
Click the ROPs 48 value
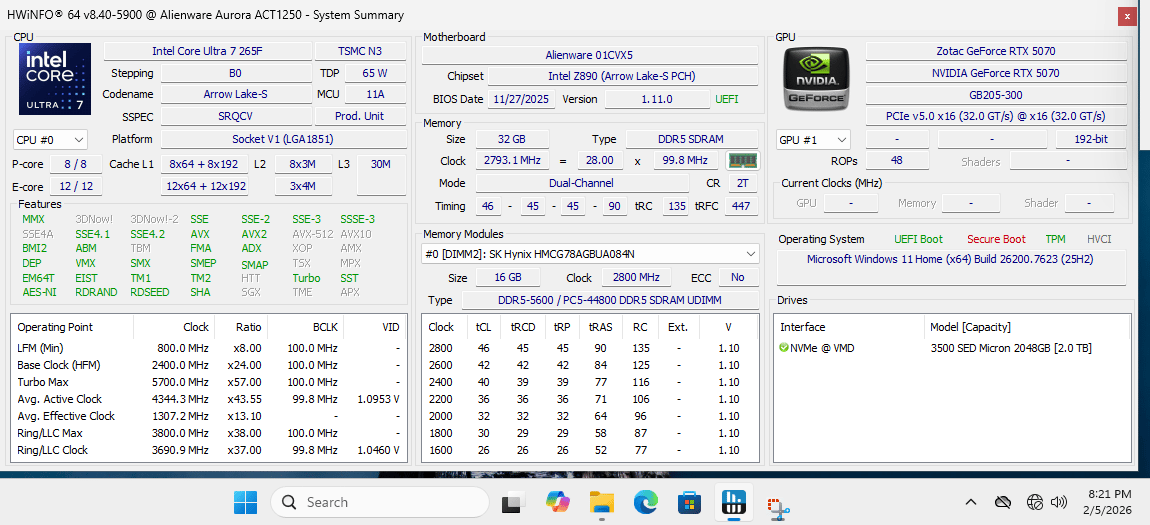click(x=897, y=161)
